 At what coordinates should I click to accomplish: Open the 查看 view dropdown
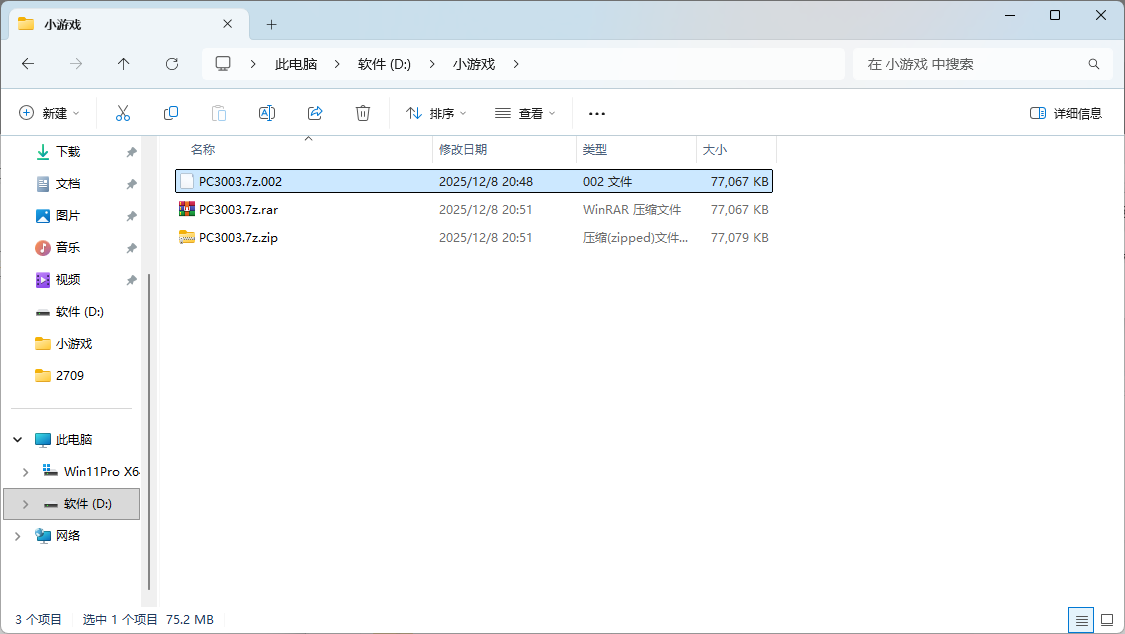525,113
